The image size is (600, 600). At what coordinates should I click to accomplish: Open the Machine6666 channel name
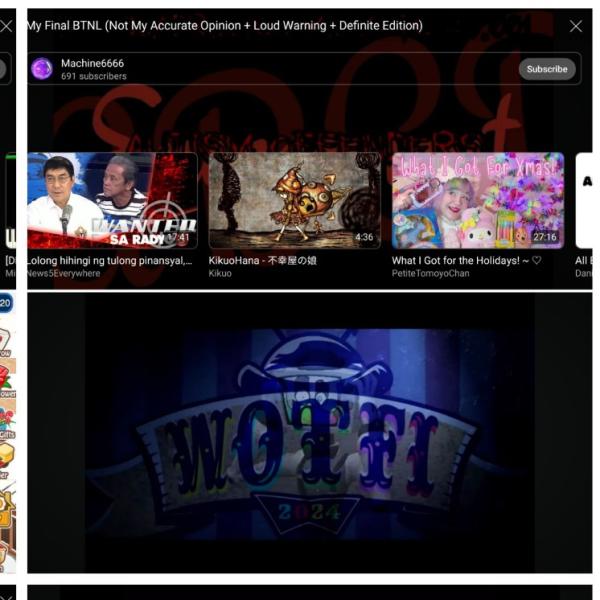tap(92, 63)
